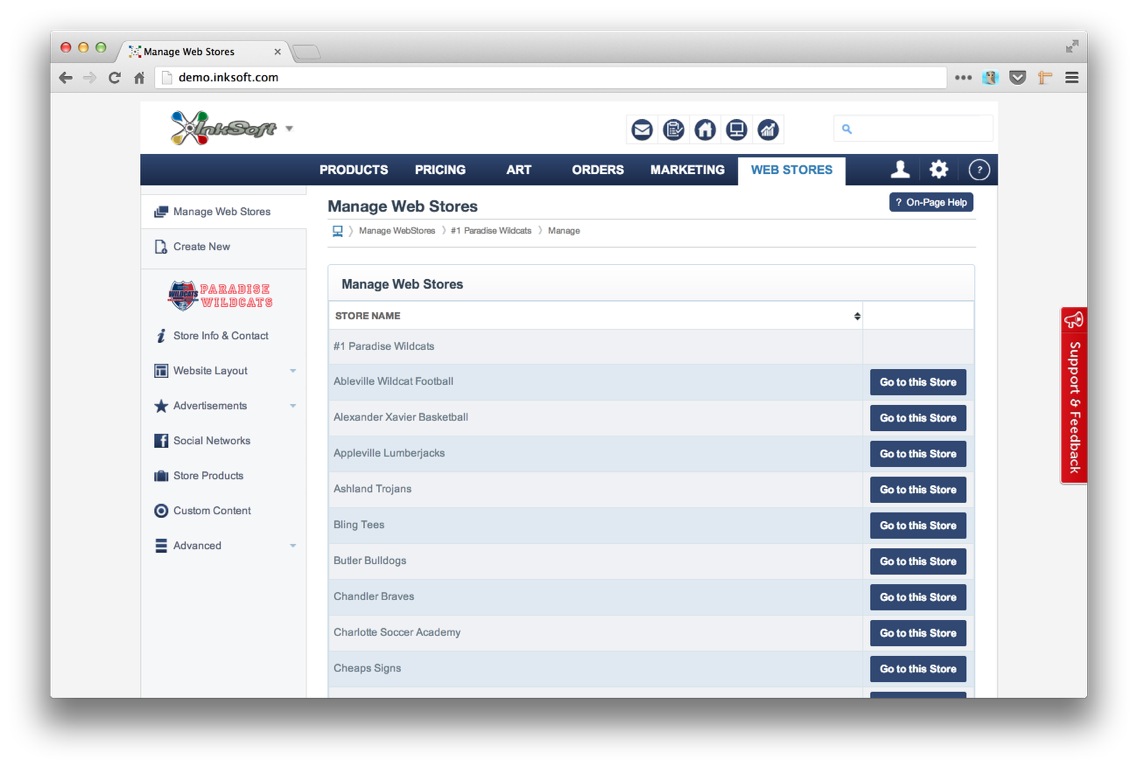Click the avatar extension icon in browser toolbar
The image size is (1137, 767).
[991, 78]
